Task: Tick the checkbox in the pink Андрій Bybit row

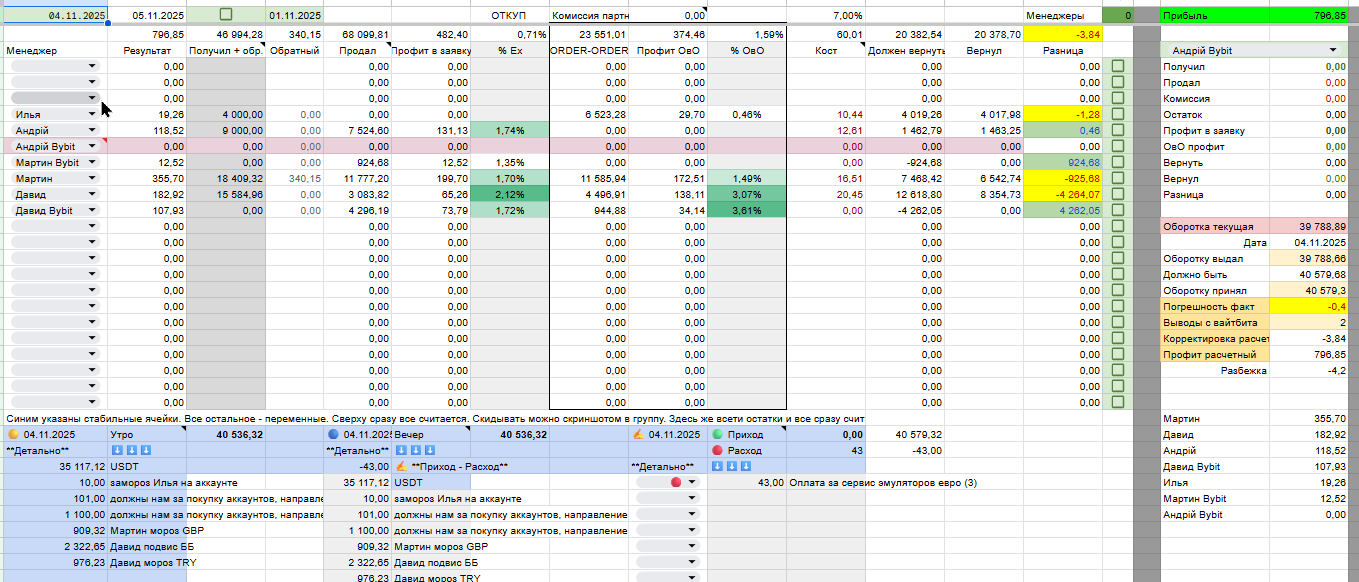Action: pos(1117,147)
